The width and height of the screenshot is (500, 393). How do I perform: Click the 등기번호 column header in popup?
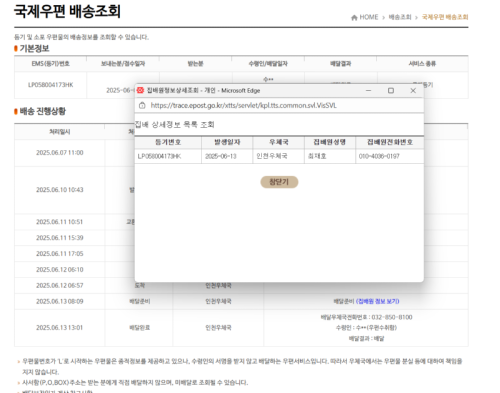click(168, 142)
